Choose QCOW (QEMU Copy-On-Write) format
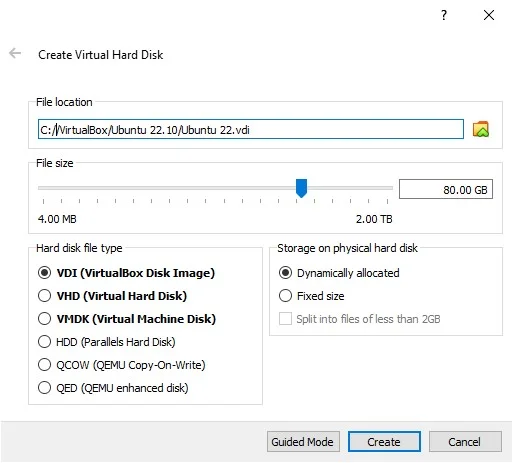This screenshot has height=463, width=513. 122,365
